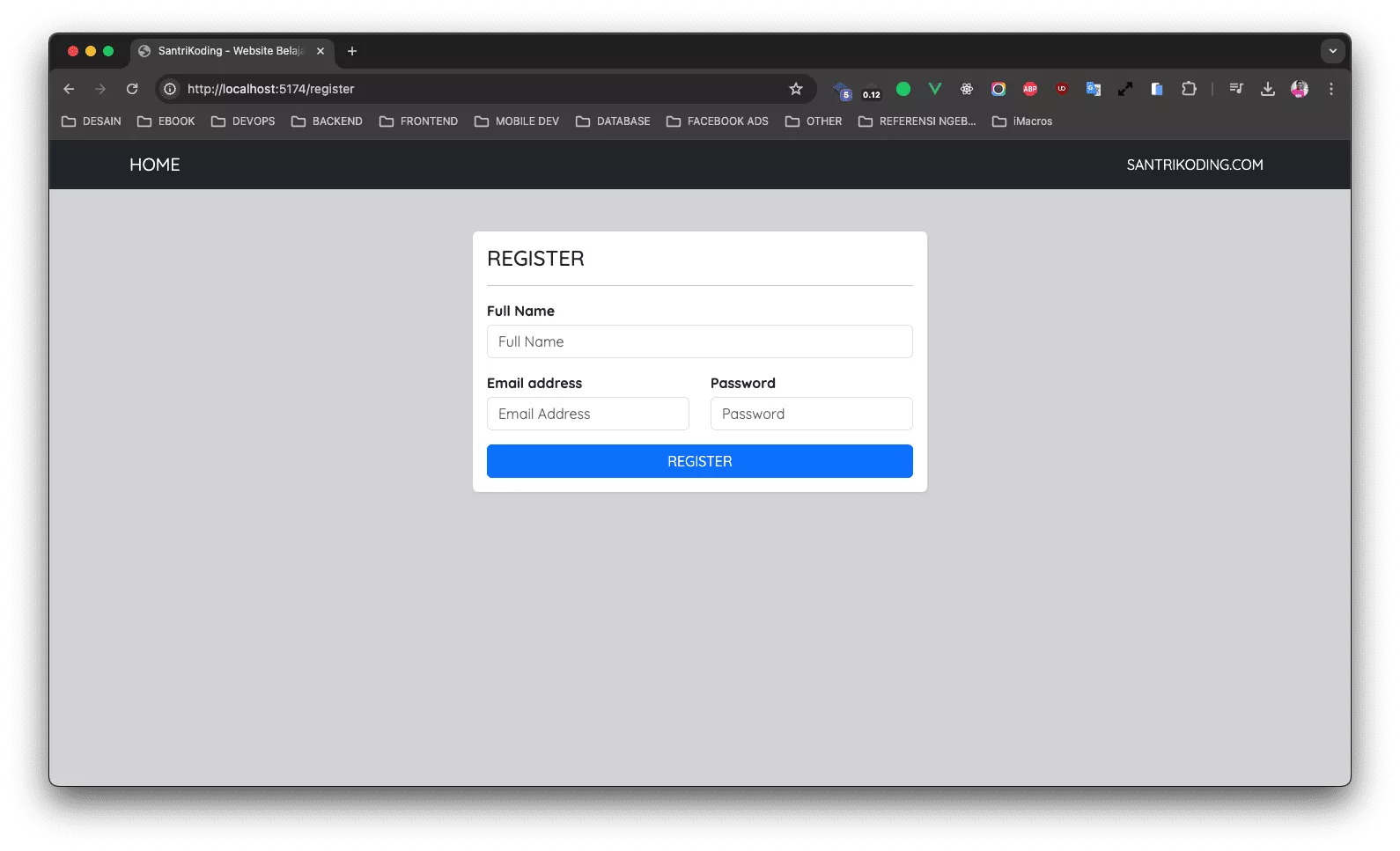
Task: Open the downloads icon
Action: 1268,89
